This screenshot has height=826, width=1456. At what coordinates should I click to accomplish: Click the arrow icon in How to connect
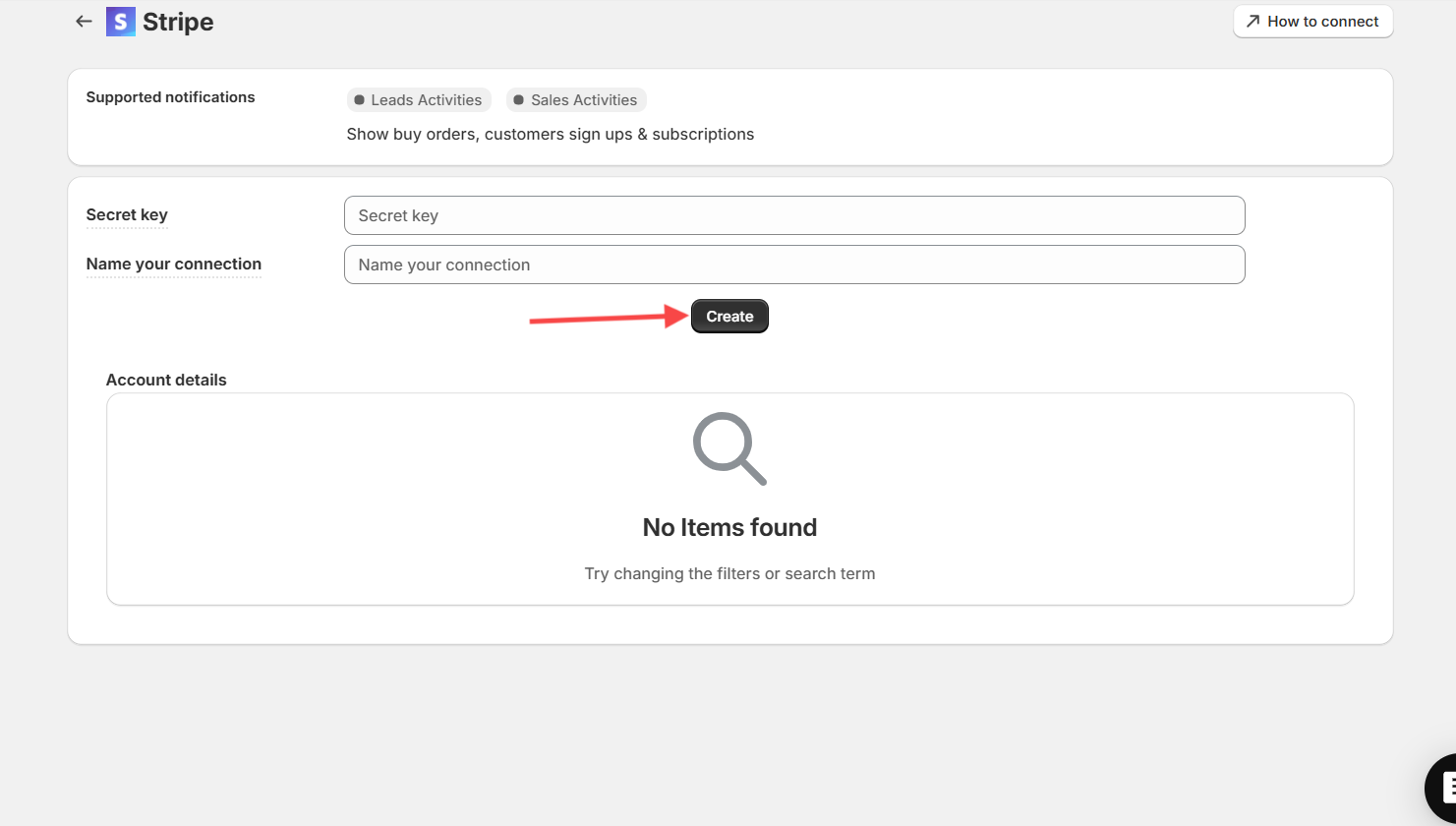tap(1252, 21)
